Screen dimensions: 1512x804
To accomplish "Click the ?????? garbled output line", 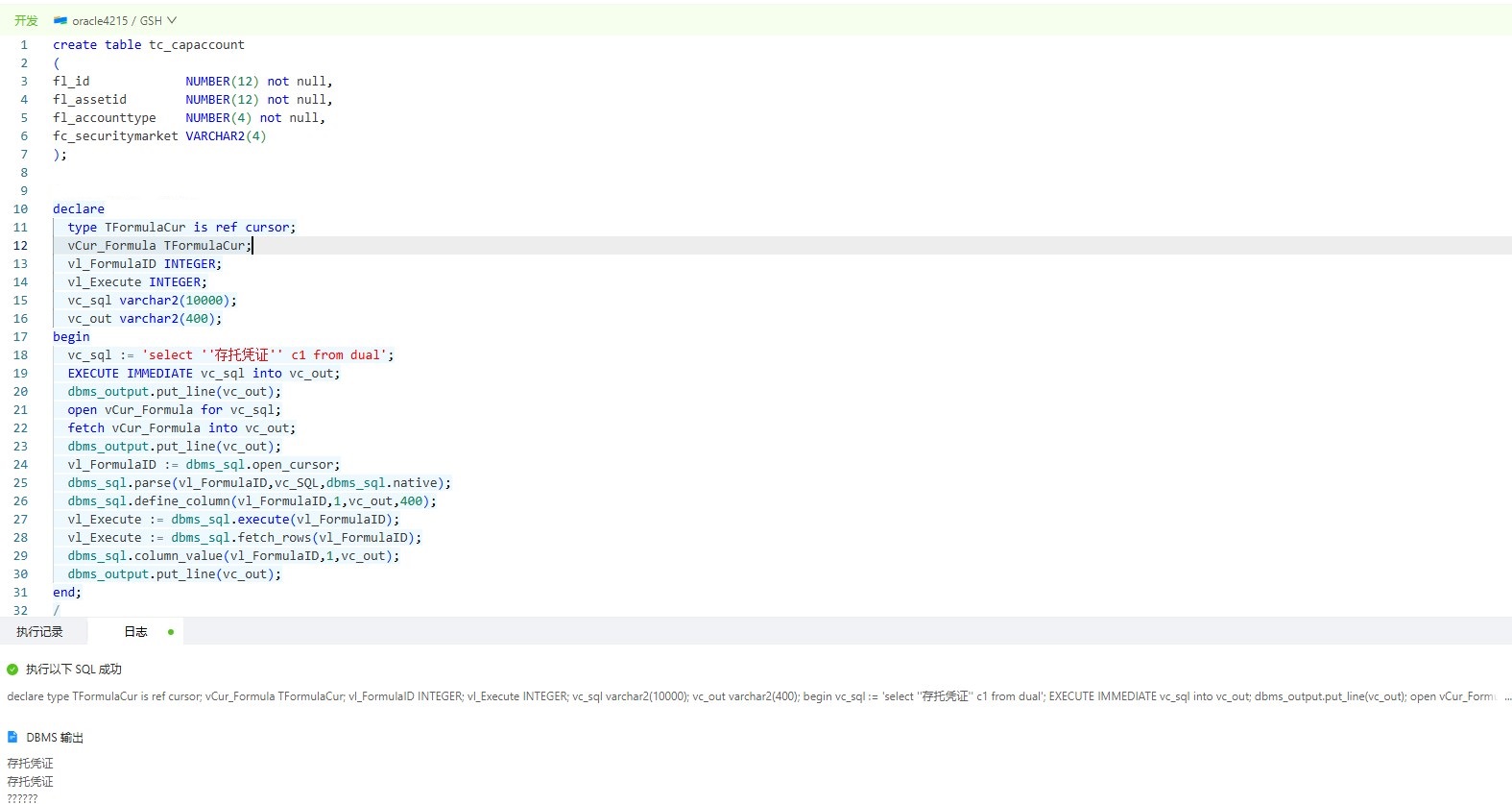I will pyautogui.click(x=22, y=798).
